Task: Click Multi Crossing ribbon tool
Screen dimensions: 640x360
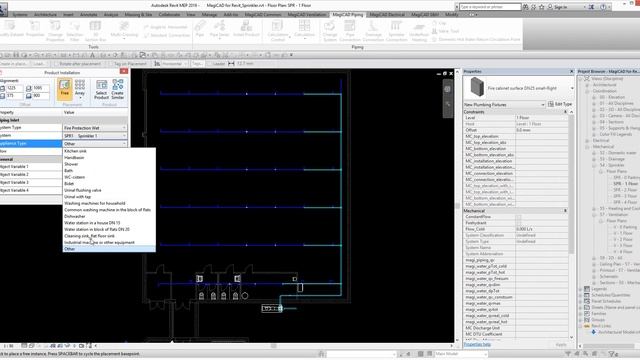Action: tap(124, 29)
